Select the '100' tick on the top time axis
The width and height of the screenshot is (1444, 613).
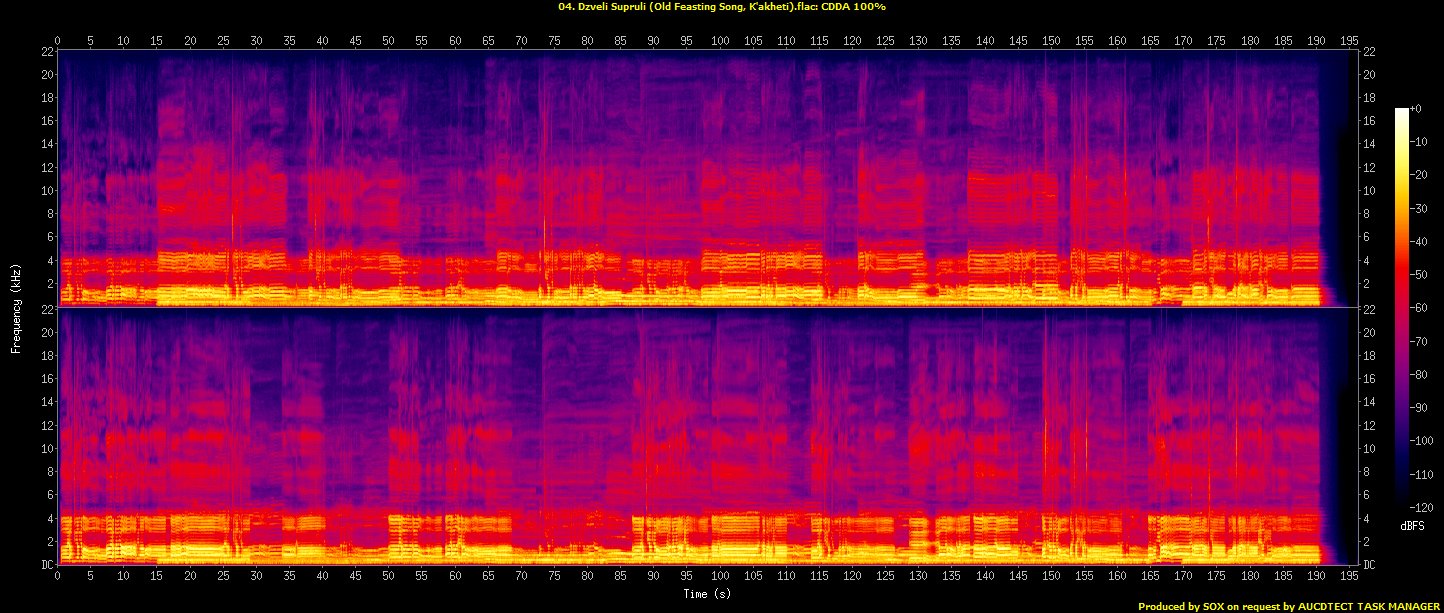coord(720,40)
